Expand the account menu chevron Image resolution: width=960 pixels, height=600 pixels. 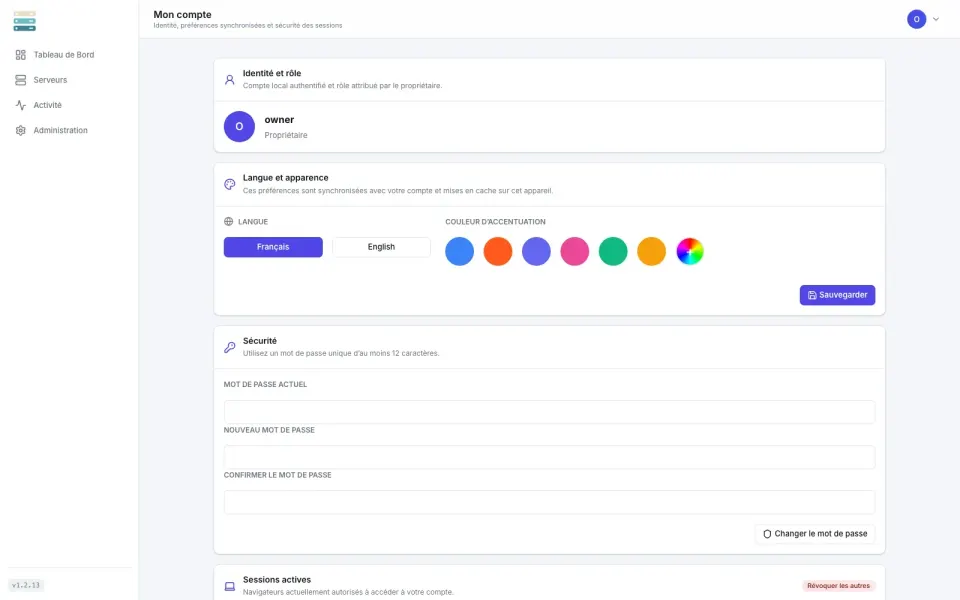click(x=936, y=19)
